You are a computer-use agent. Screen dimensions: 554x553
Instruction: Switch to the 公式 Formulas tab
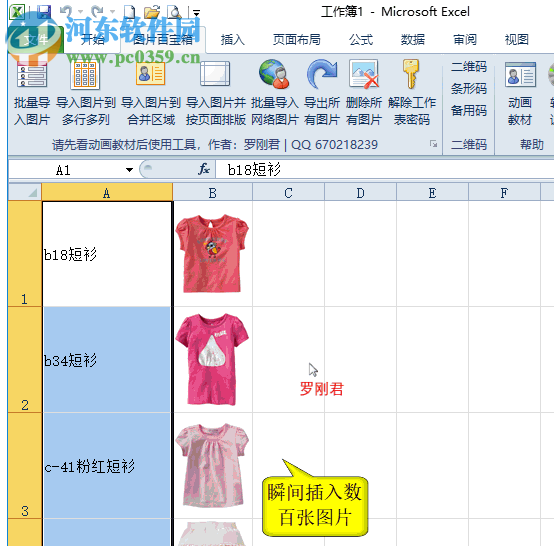361,40
